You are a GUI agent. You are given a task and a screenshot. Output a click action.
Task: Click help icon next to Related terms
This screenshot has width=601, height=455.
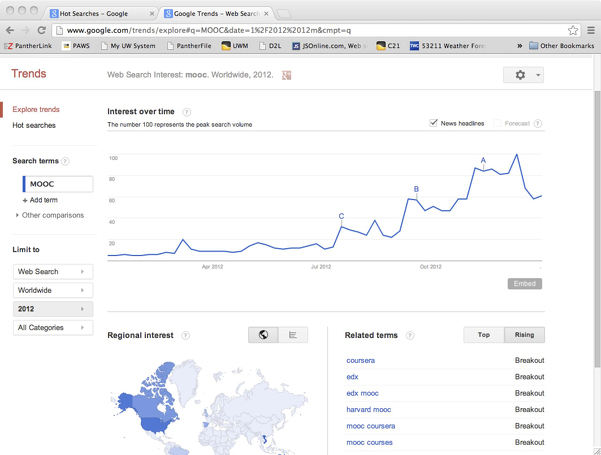(410, 336)
